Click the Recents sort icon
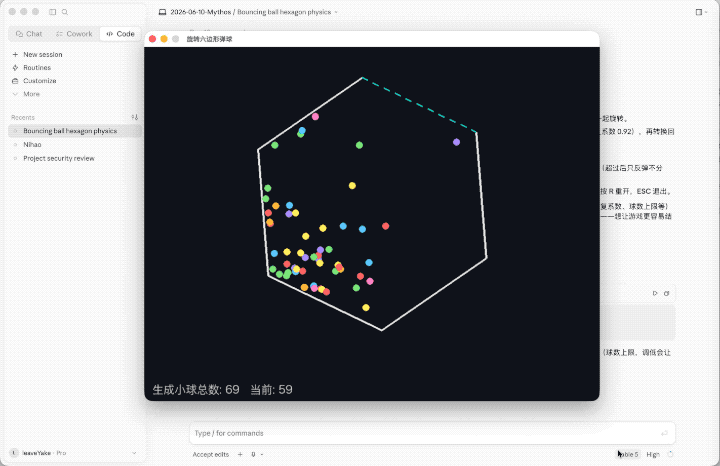720x466 pixels. tap(135, 117)
